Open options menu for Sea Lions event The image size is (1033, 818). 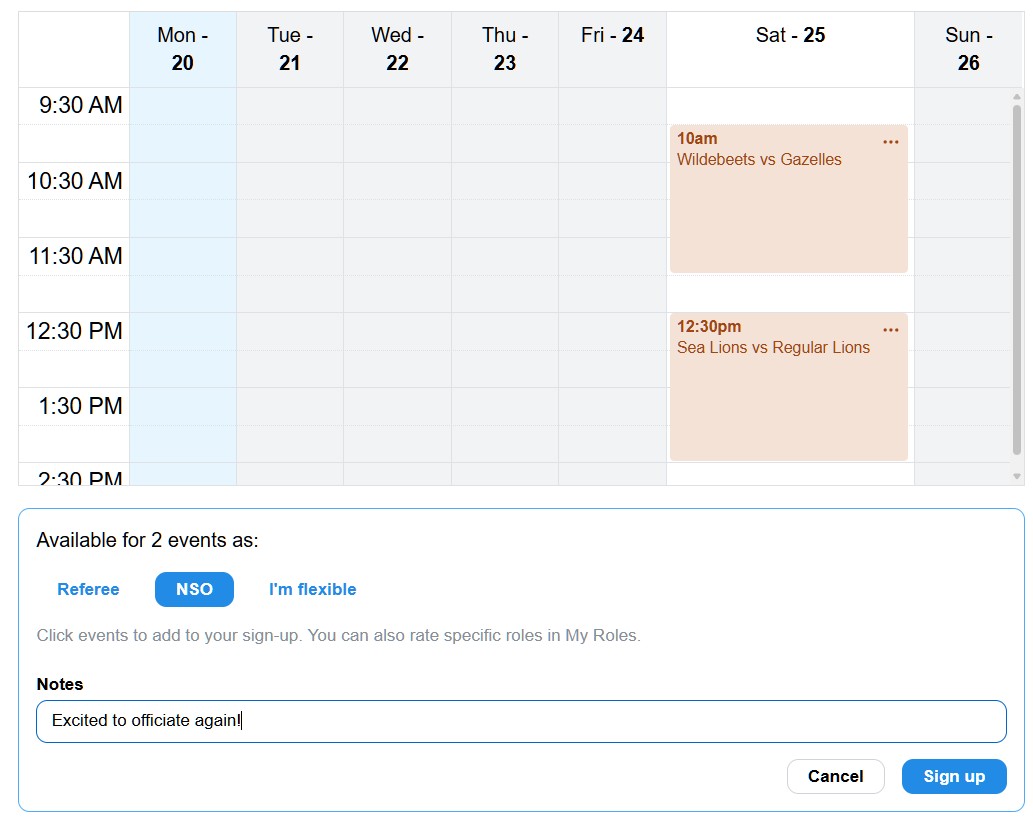point(890,329)
